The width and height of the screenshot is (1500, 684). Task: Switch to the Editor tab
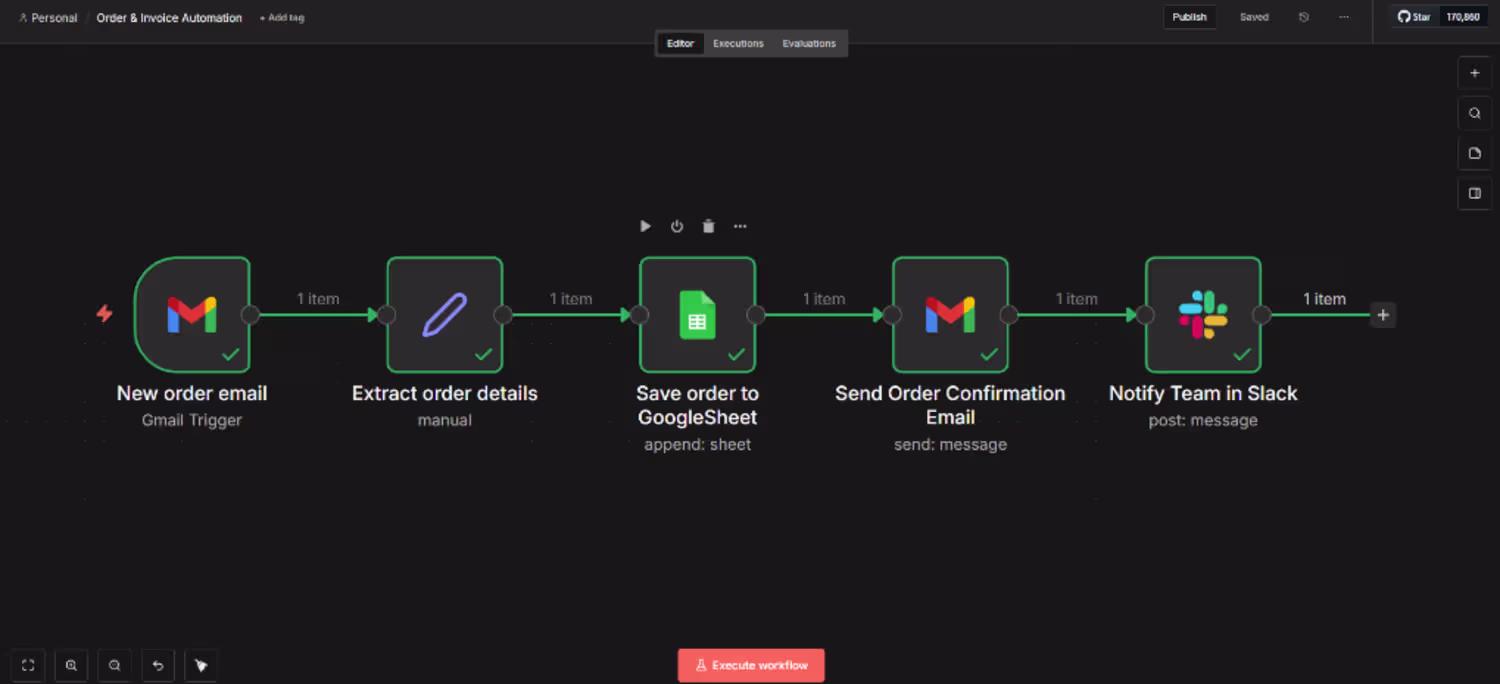[680, 43]
